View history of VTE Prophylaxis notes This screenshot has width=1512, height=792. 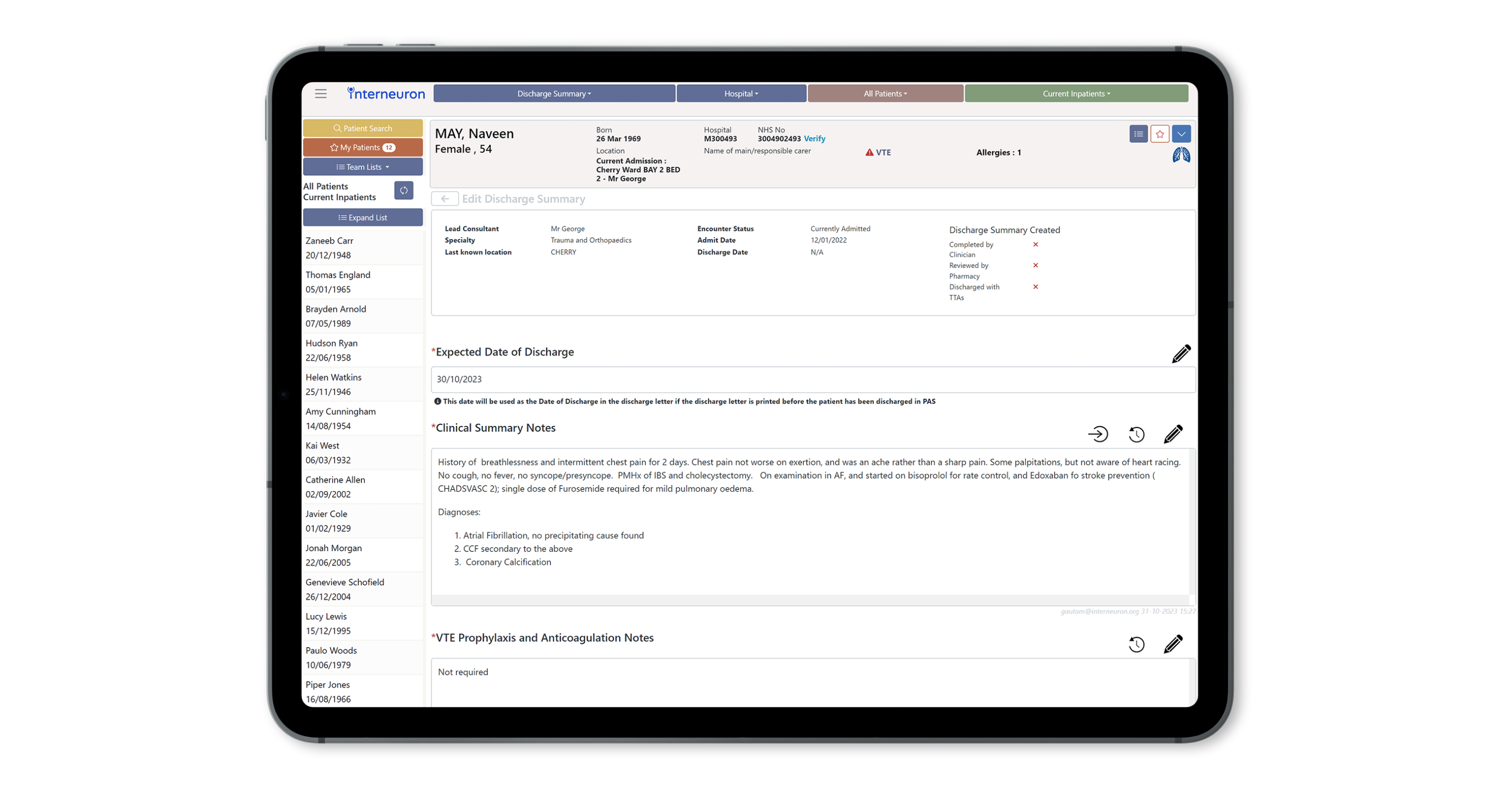[x=1136, y=645]
